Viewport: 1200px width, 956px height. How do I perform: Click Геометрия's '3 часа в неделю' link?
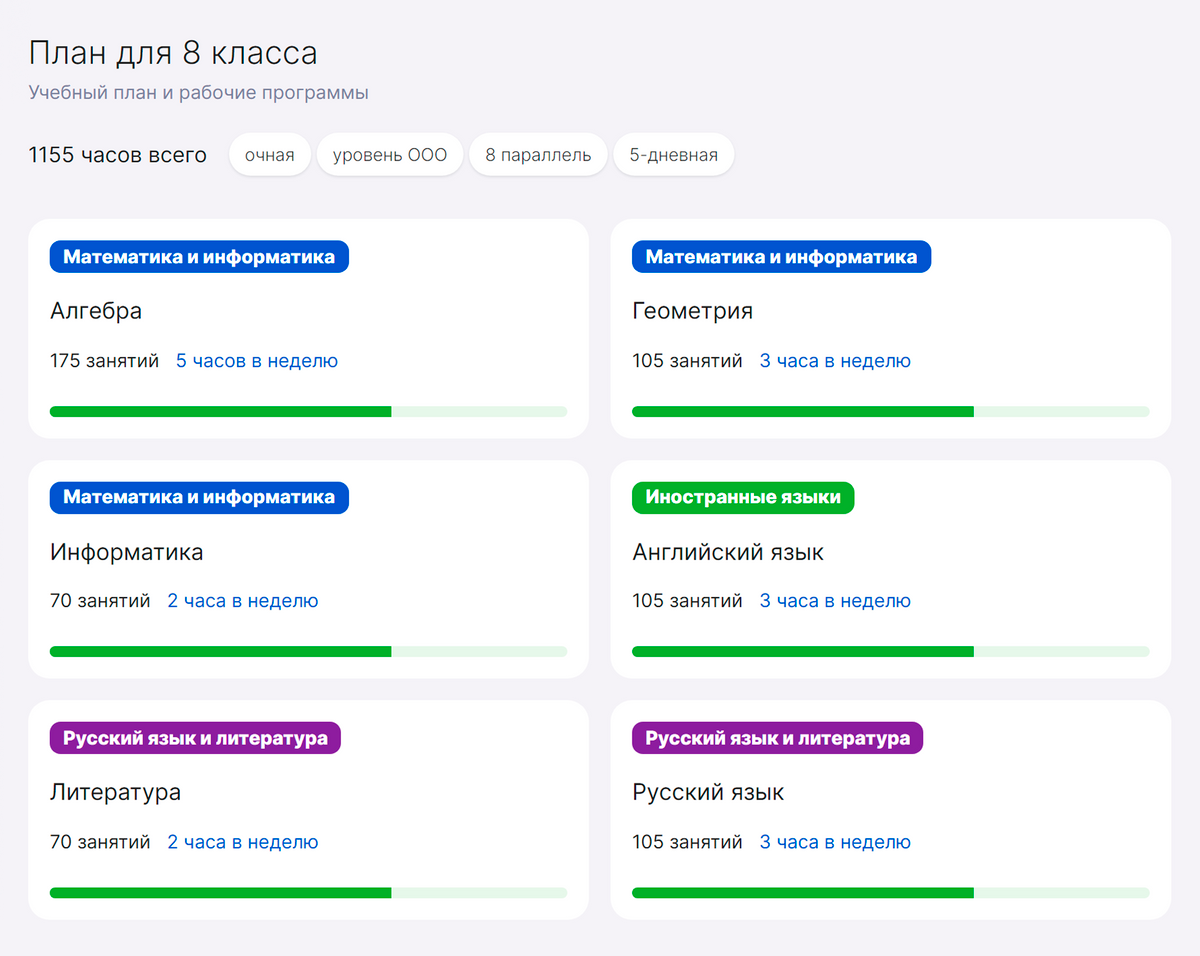click(x=835, y=361)
